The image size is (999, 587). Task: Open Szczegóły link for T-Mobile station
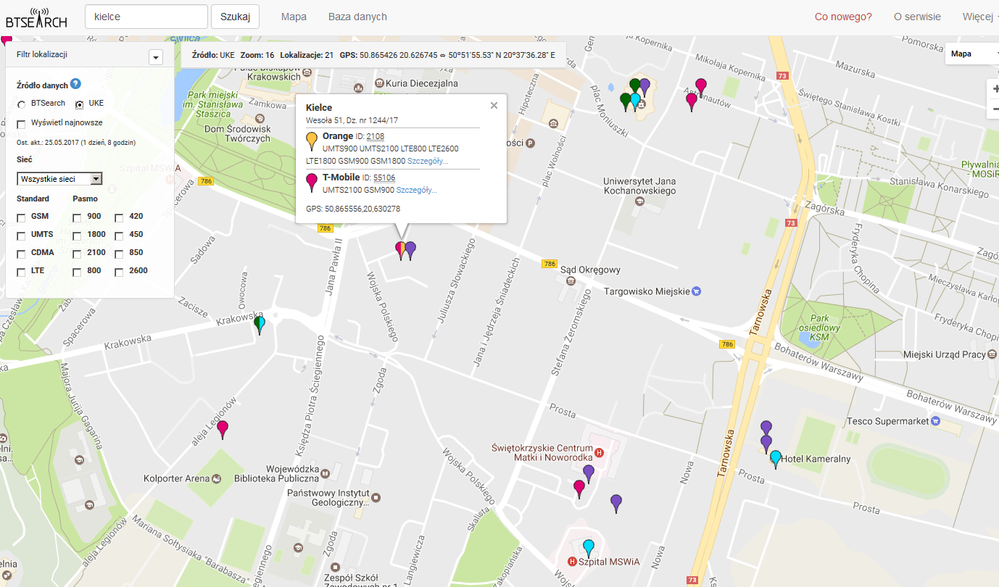point(416,190)
